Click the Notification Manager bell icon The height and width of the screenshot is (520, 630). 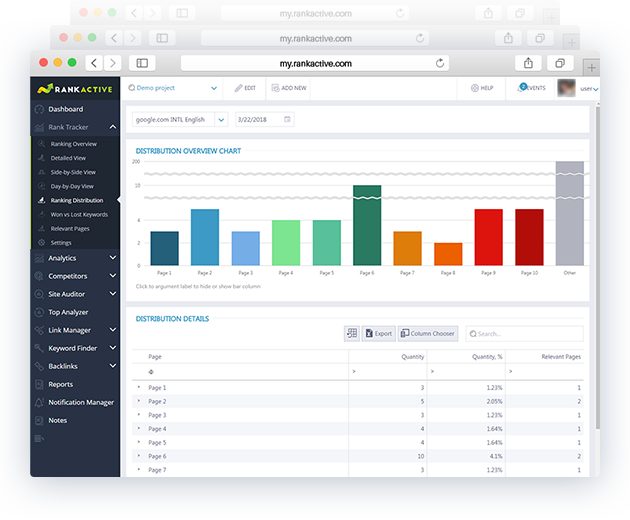point(39,402)
